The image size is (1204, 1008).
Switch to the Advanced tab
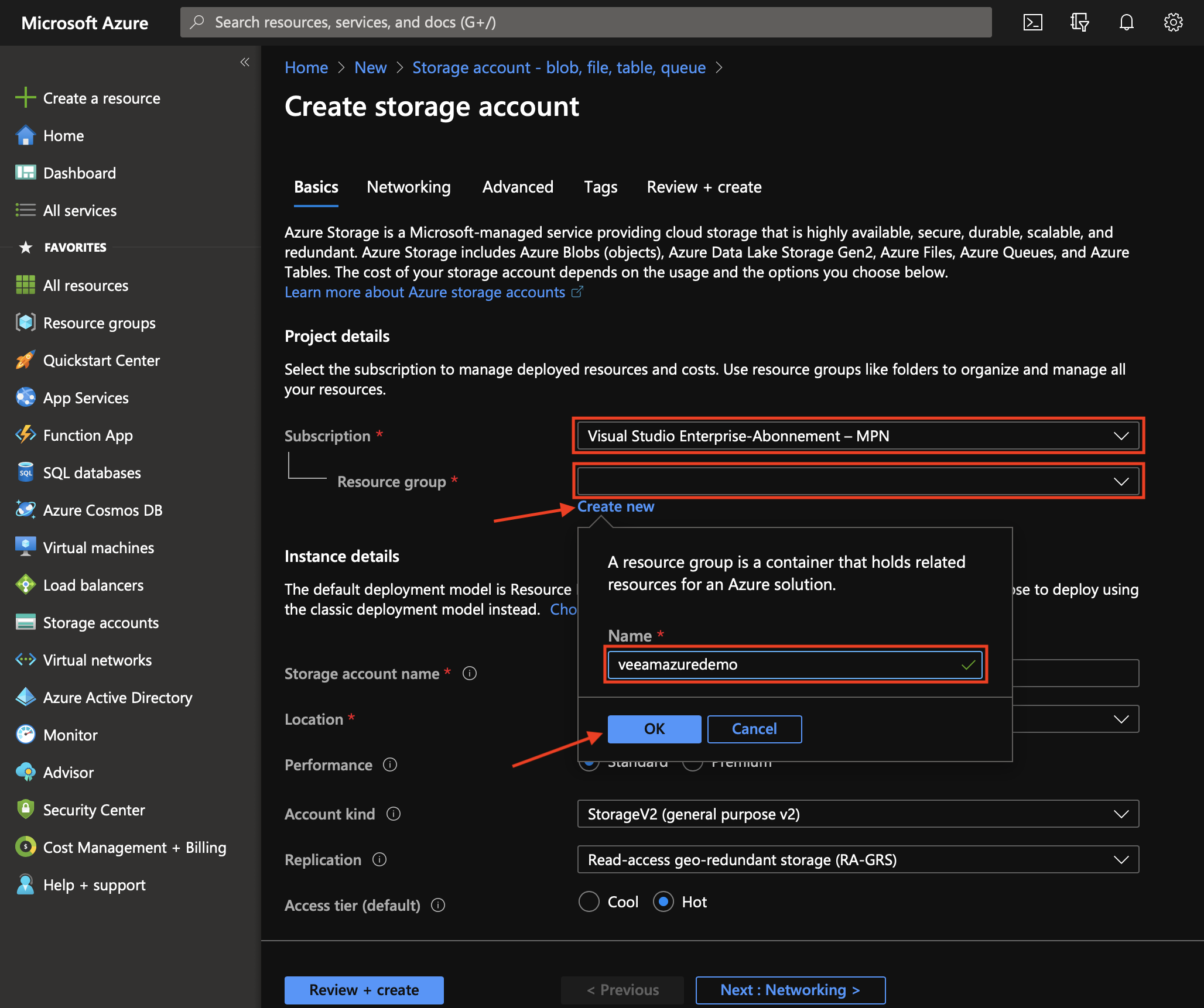pos(518,187)
